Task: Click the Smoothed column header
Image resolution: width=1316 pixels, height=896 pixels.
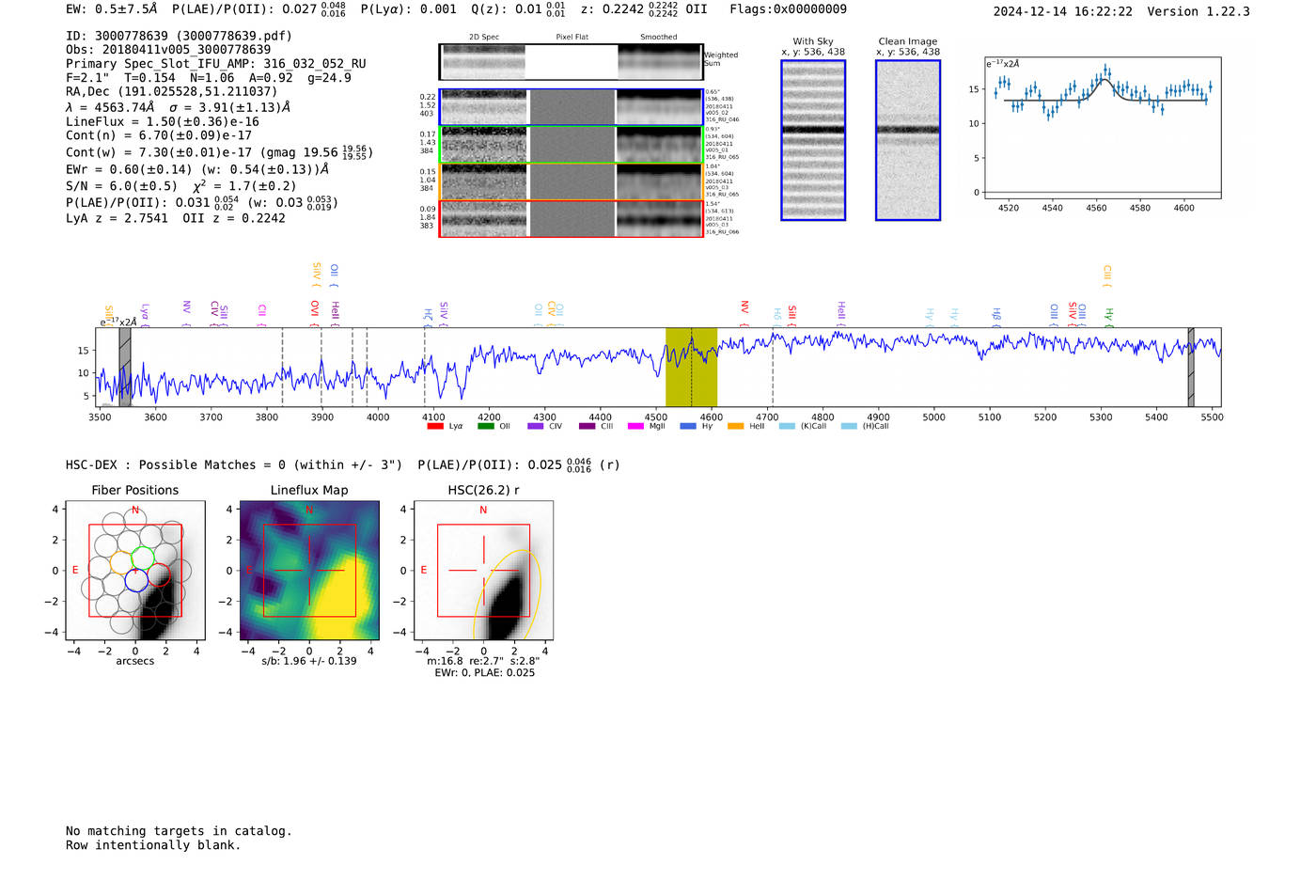Action: coord(659,37)
